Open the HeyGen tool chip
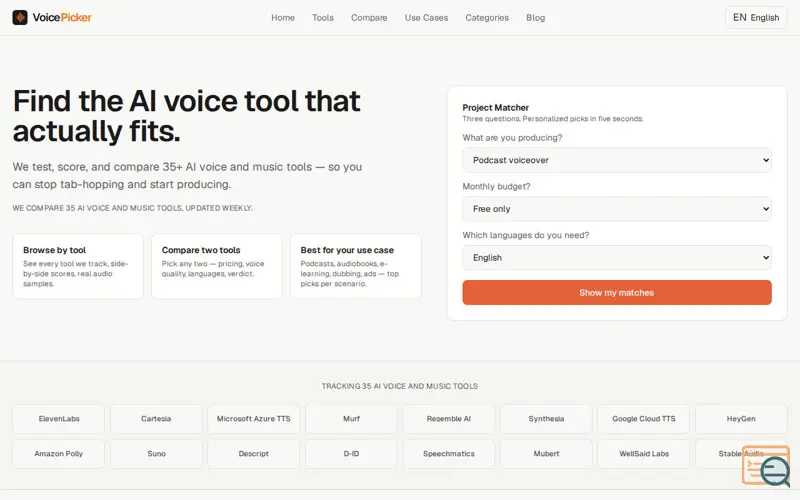The height and width of the screenshot is (500, 800). pyautogui.click(x=741, y=419)
